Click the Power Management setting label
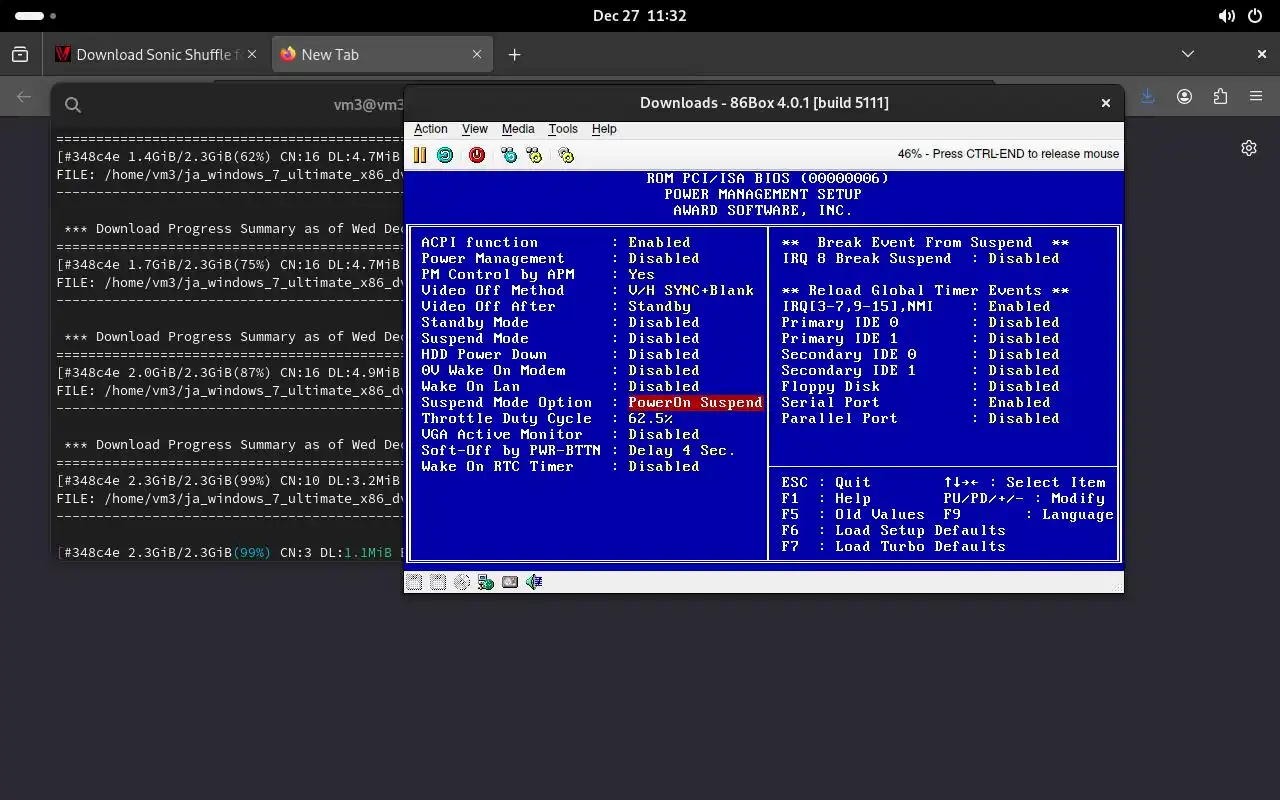This screenshot has width=1280, height=800. point(493,259)
